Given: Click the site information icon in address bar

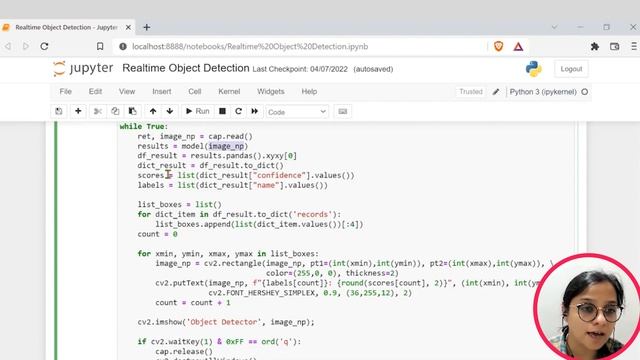Looking at the screenshot, I should [x=122, y=47].
